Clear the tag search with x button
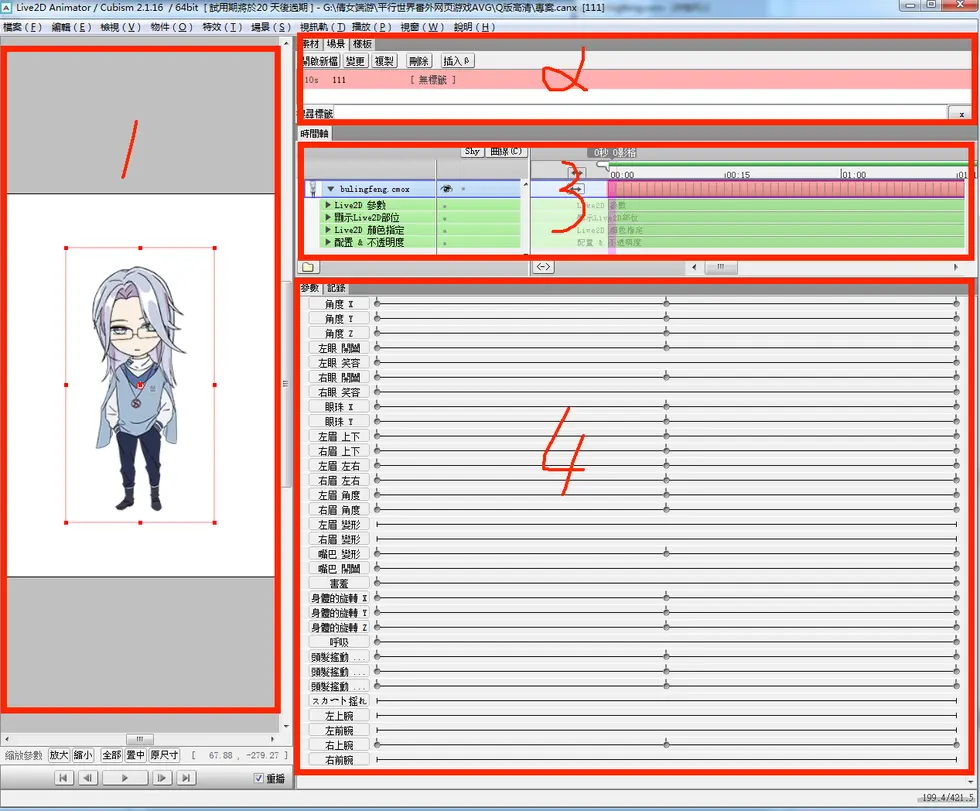 961,114
